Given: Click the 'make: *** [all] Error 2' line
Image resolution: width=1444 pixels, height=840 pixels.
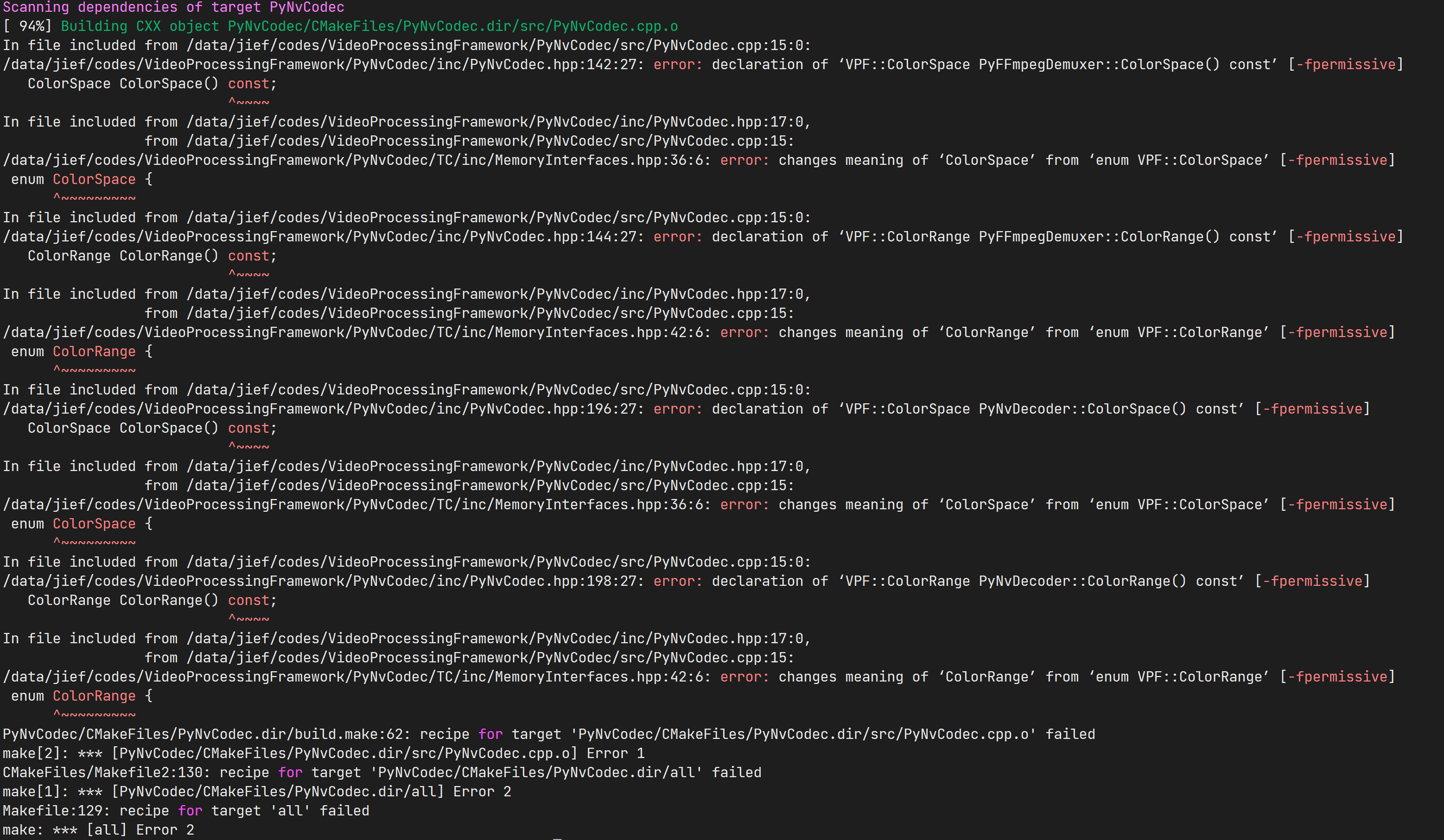Looking at the screenshot, I should point(97,829).
